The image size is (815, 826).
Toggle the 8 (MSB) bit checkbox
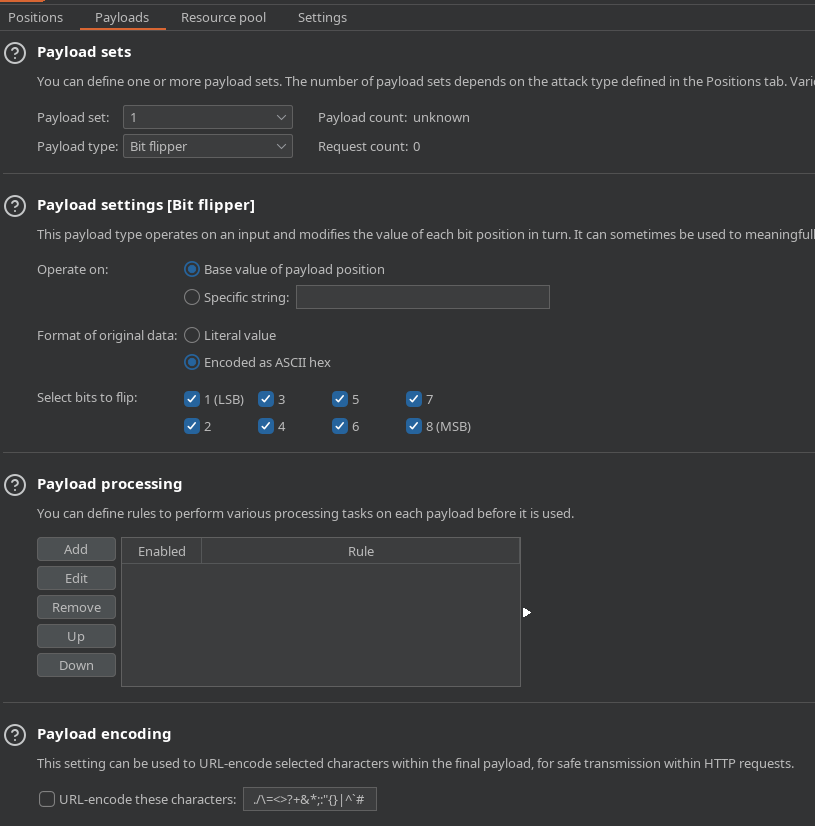pyautogui.click(x=414, y=427)
